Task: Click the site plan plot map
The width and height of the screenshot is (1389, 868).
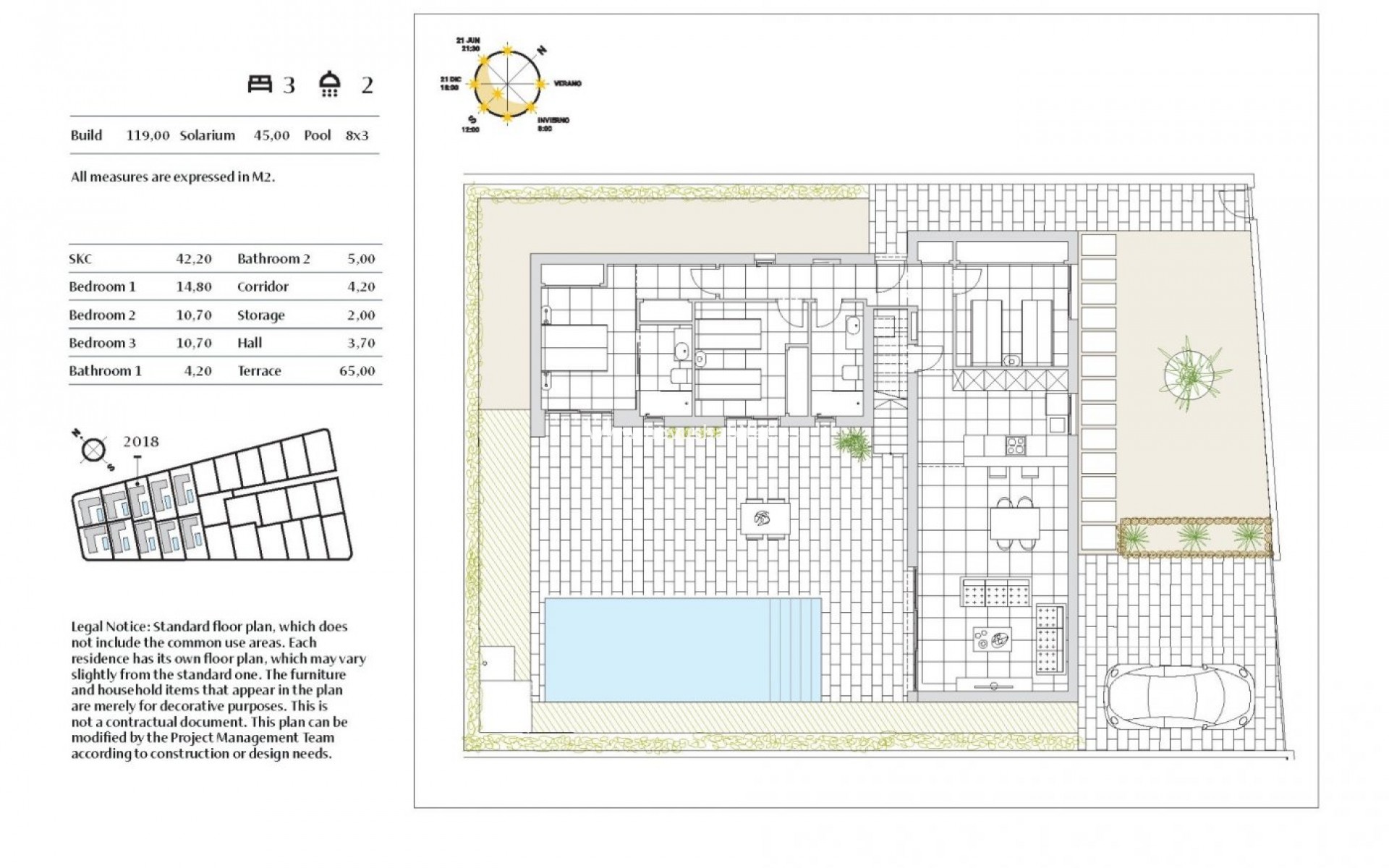Action: (211, 495)
